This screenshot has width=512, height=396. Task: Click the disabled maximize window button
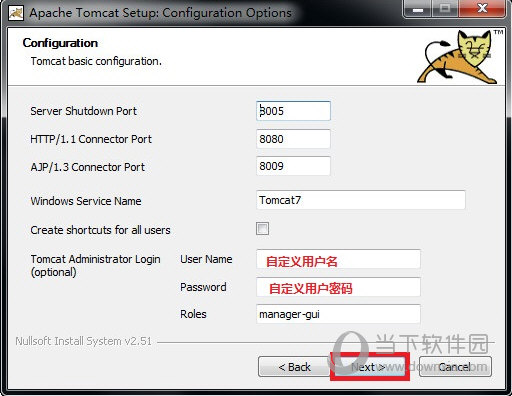coord(445,9)
